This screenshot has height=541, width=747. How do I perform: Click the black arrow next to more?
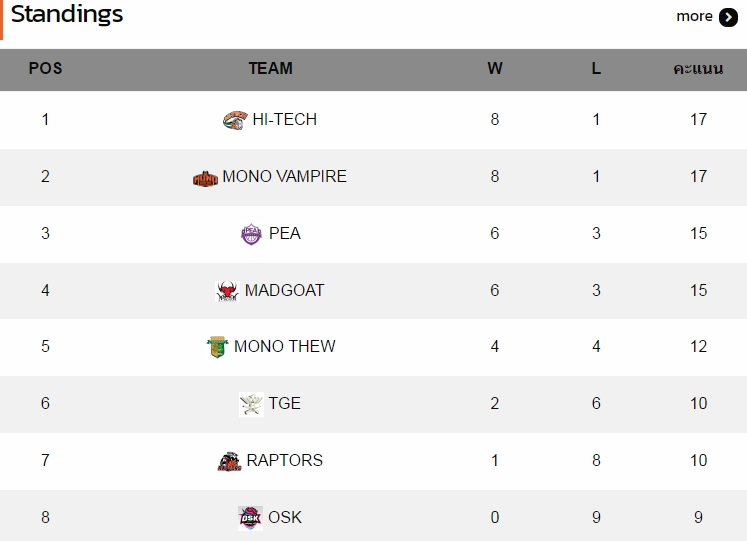pyautogui.click(x=728, y=18)
